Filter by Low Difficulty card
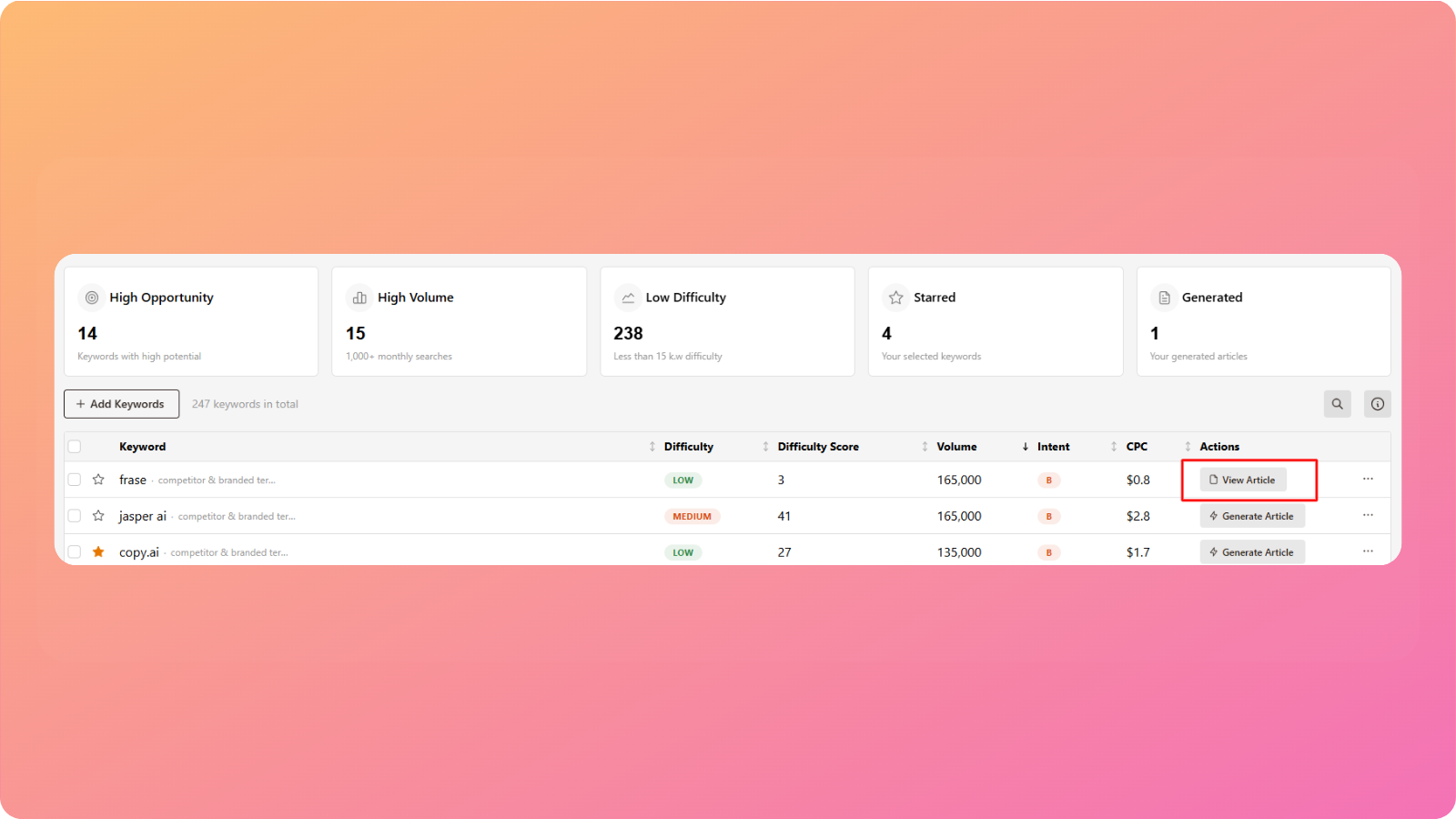The width and height of the screenshot is (1456, 819). pyautogui.click(x=727, y=321)
